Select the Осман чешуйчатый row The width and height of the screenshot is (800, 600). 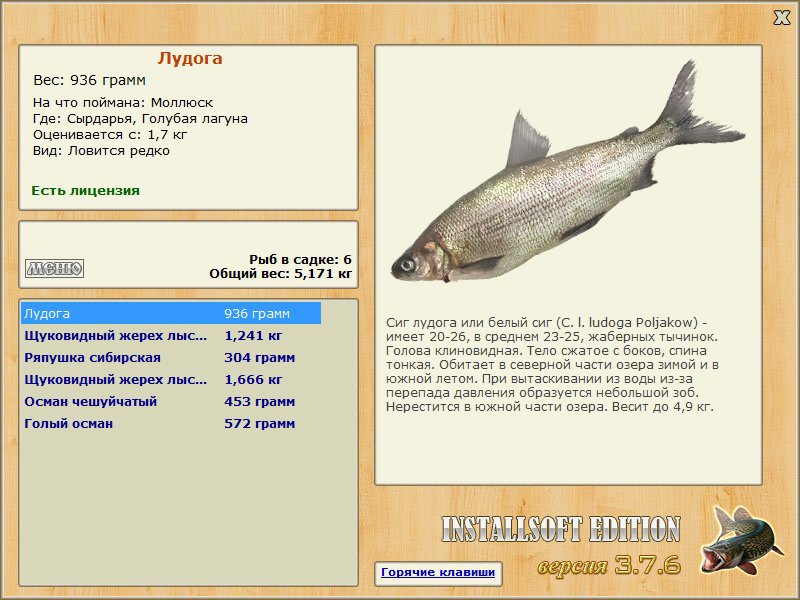[171, 402]
